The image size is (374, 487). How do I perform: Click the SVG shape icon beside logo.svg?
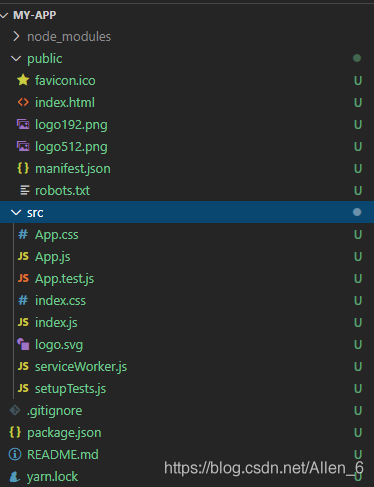point(23,344)
